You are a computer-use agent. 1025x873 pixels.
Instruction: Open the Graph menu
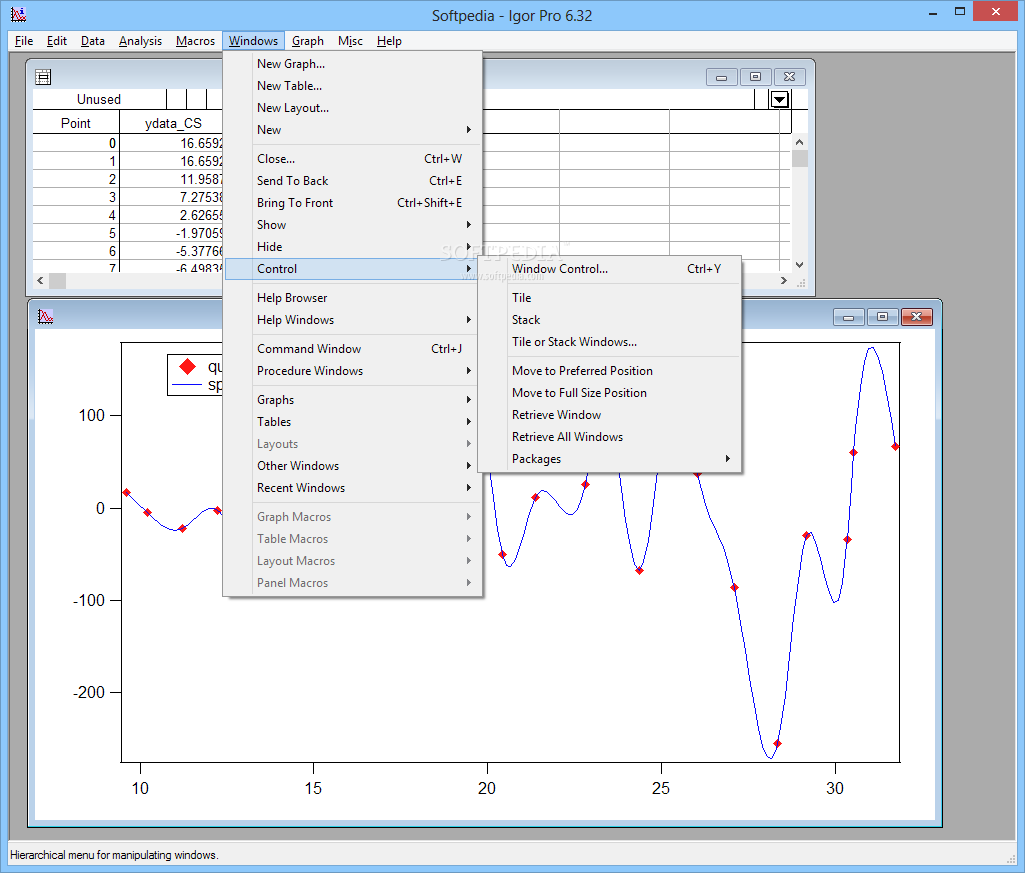click(x=308, y=41)
